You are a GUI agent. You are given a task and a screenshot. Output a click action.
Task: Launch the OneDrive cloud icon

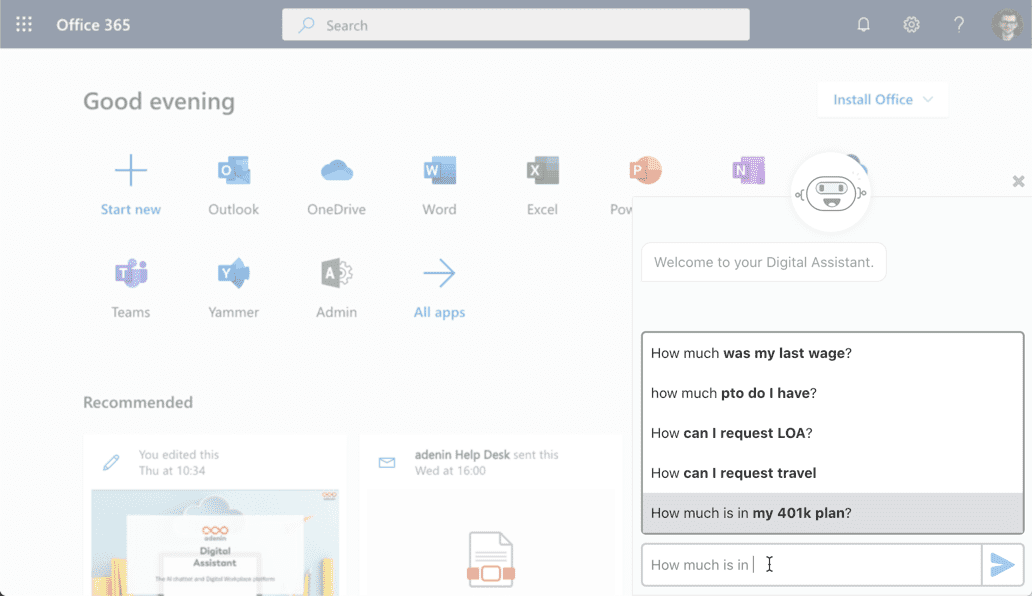tap(336, 170)
